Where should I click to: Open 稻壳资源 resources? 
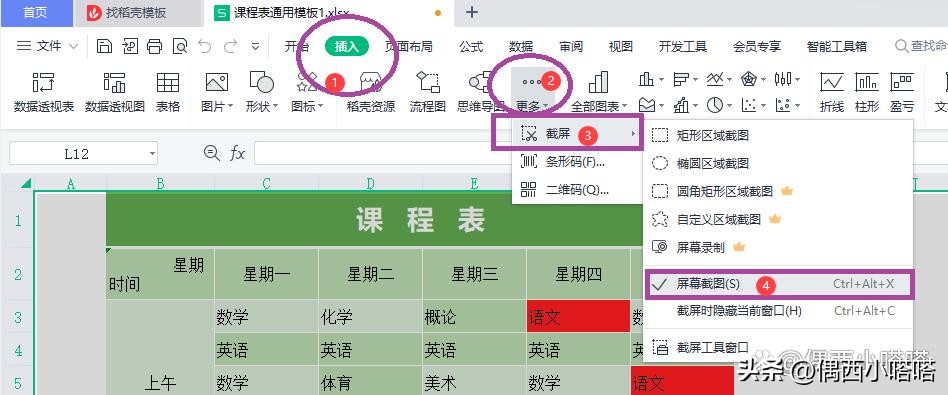pyautogui.click(x=371, y=93)
